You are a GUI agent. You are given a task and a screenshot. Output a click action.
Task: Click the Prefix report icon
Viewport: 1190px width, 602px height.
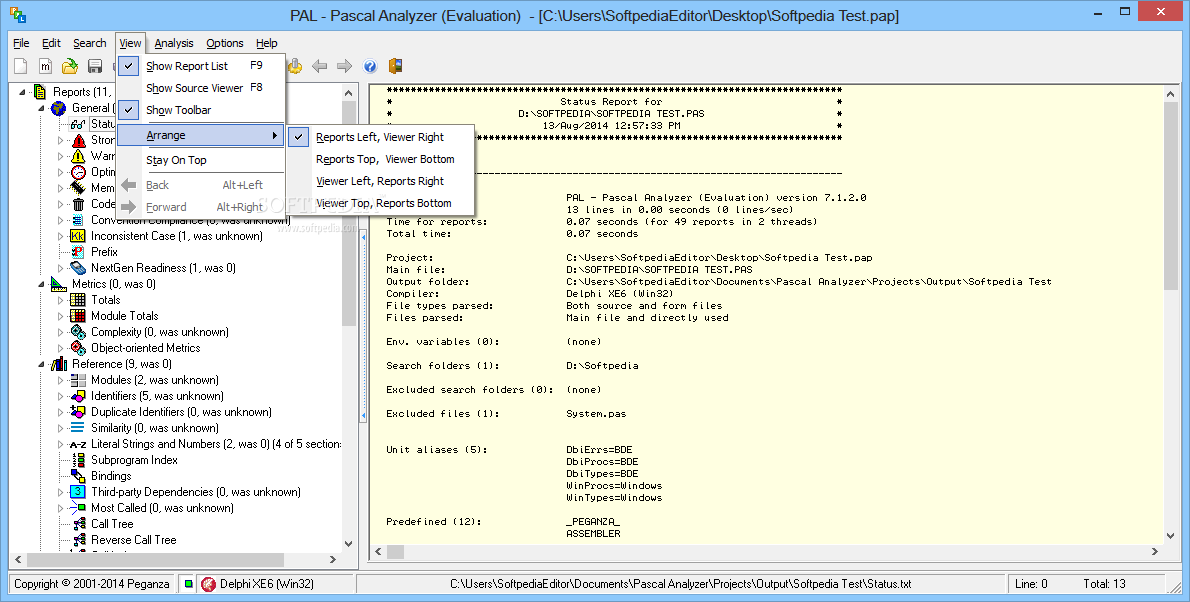(78, 252)
